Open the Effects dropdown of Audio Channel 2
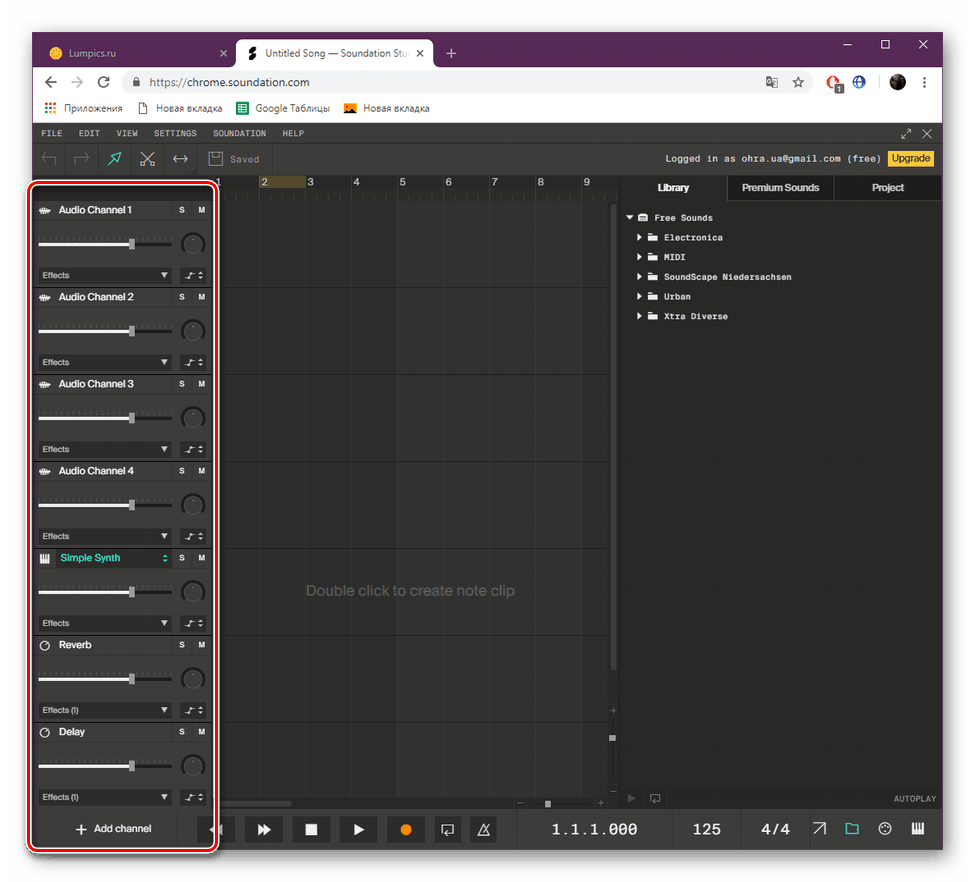 point(105,362)
